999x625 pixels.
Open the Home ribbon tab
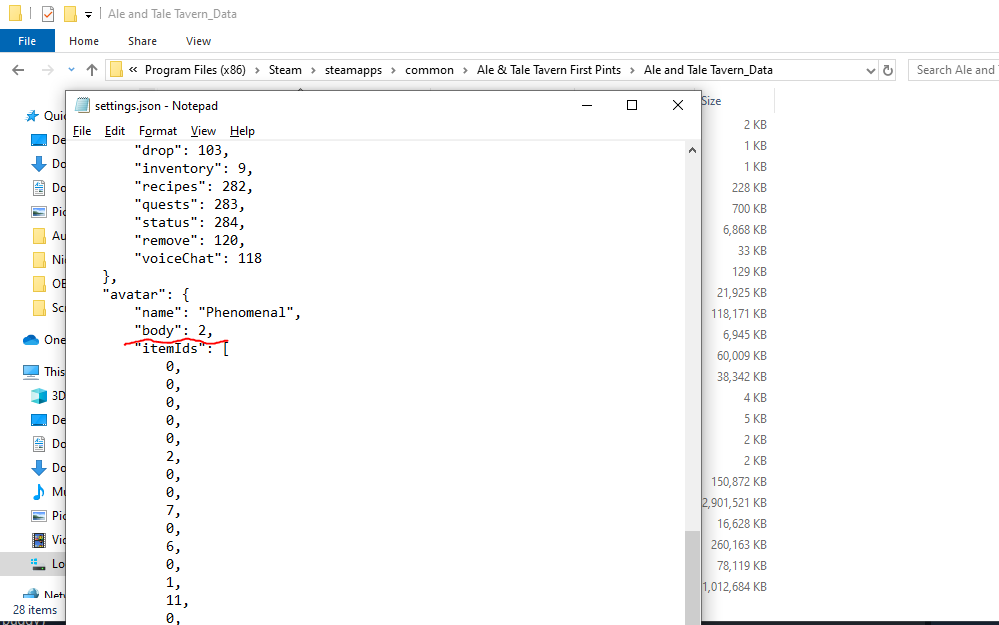tap(84, 41)
